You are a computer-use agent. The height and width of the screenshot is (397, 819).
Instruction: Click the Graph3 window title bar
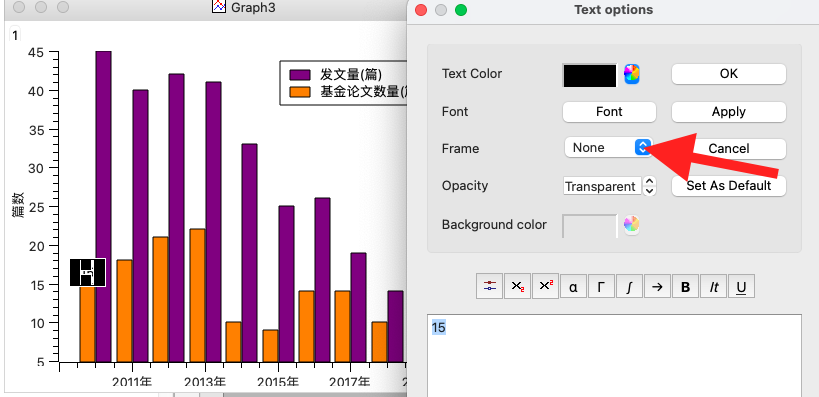point(206,7)
